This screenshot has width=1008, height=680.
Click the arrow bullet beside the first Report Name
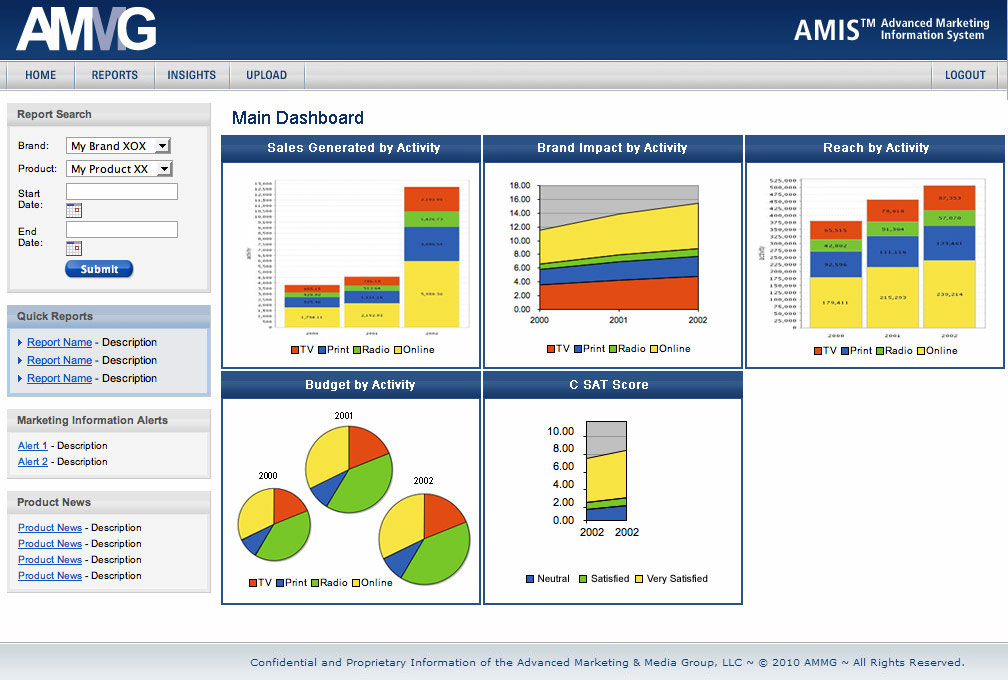coord(20,343)
